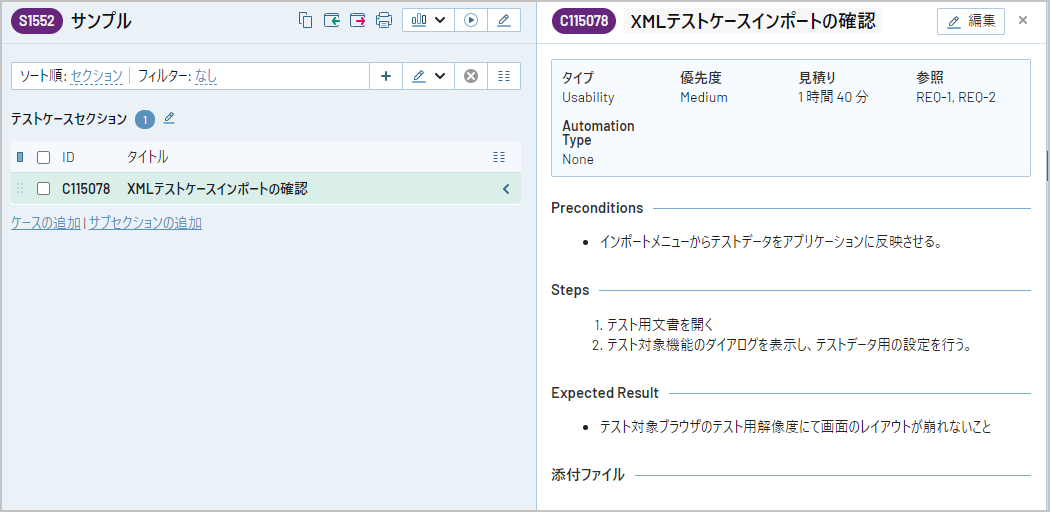Click step text テスト用文書を開く
The height and width of the screenshot is (512, 1050).
(660, 325)
